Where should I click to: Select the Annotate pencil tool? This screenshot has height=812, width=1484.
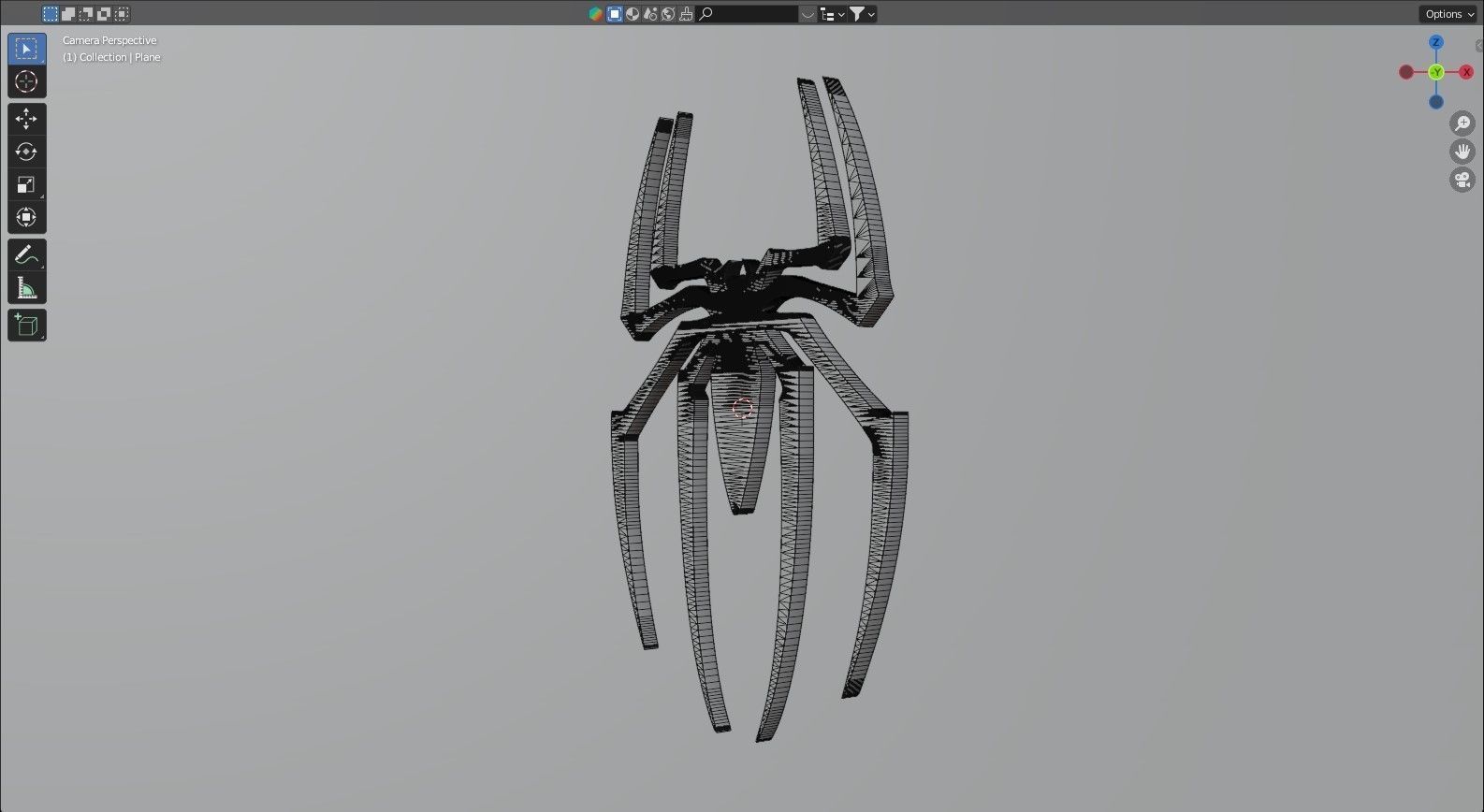(x=26, y=254)
